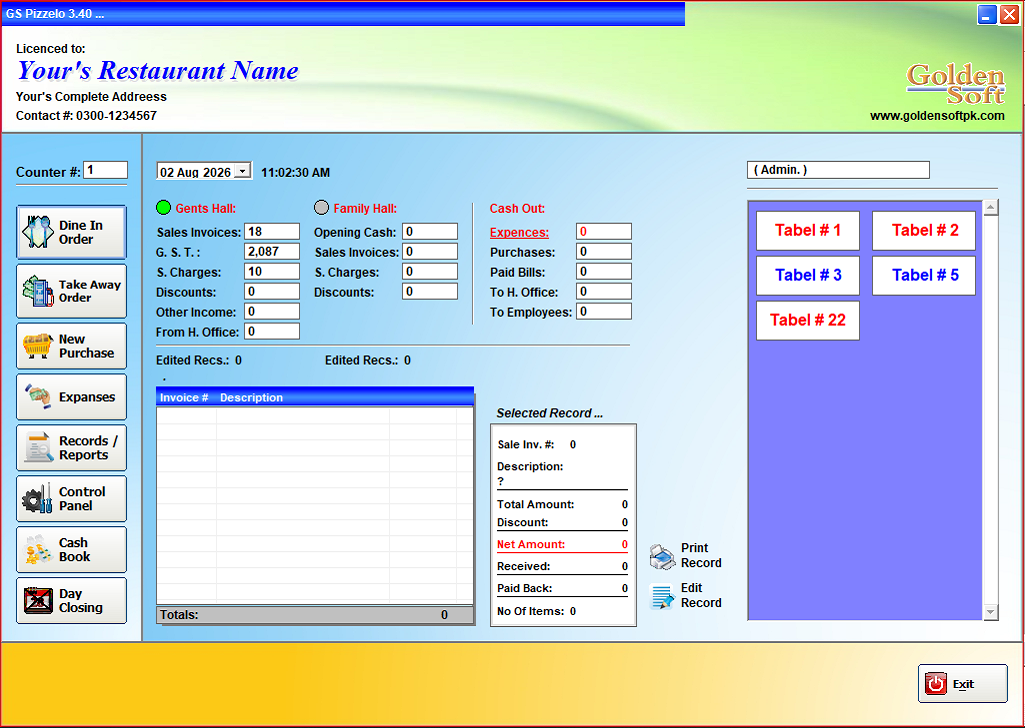Select the Family Hall grey indicator

coord(321,208)
